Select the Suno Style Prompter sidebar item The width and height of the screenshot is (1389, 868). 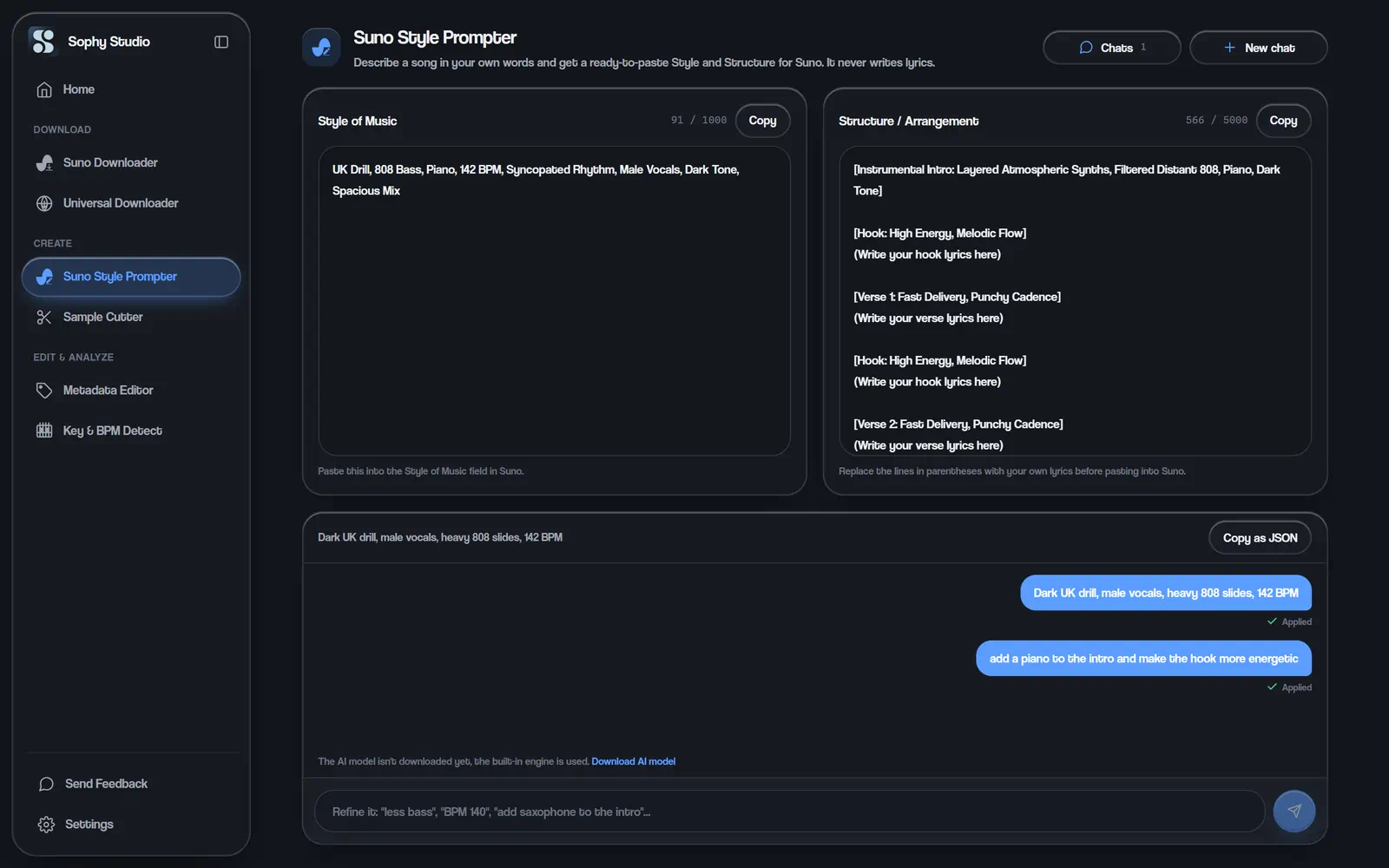(x=131, y=277)
